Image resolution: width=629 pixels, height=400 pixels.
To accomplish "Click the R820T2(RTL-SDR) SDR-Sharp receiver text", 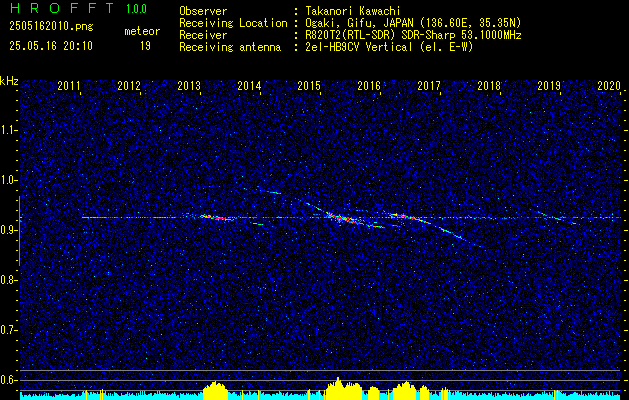I will [413, 35].
